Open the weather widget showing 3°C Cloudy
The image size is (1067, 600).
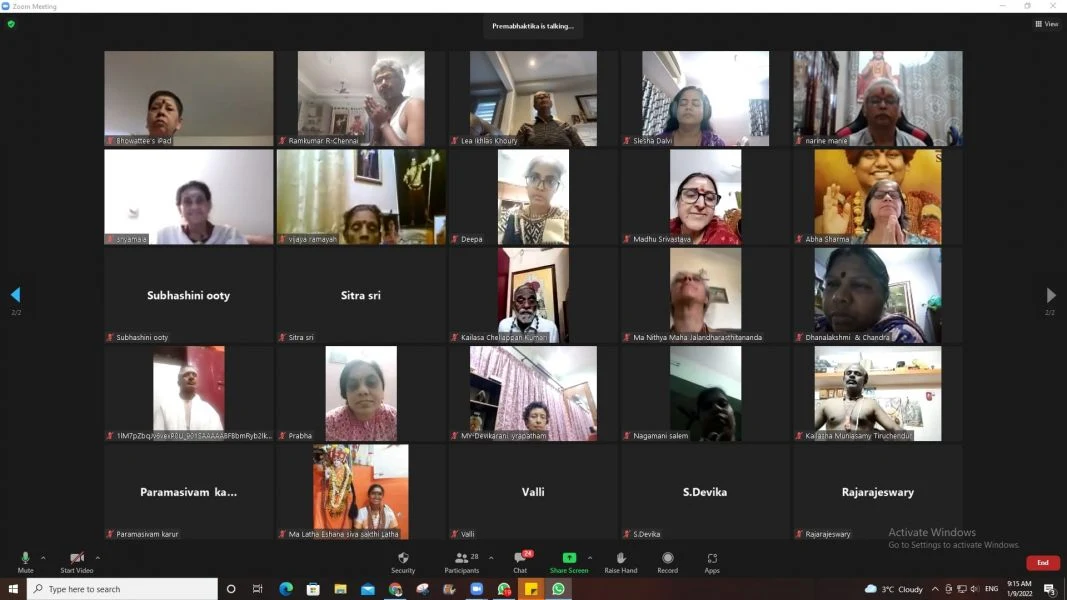(893, 589)
